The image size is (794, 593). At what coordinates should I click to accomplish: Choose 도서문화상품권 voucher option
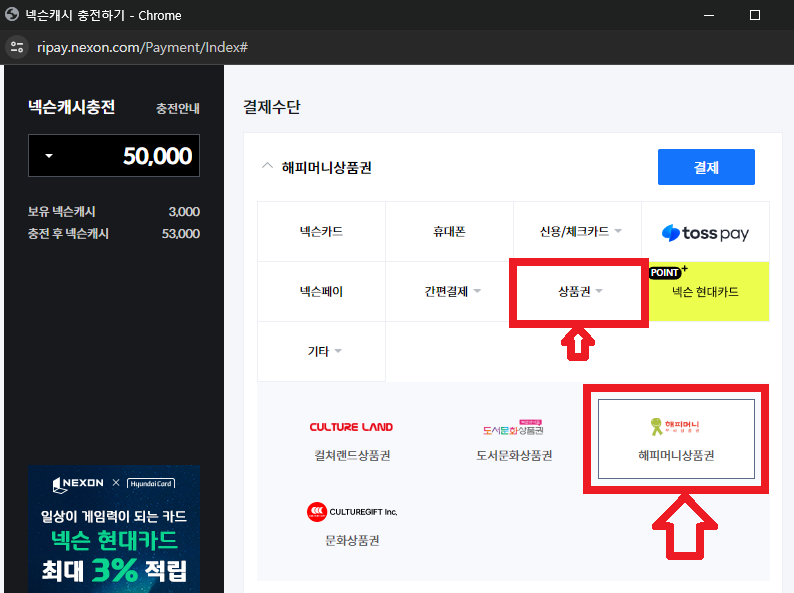pos(513,439)
